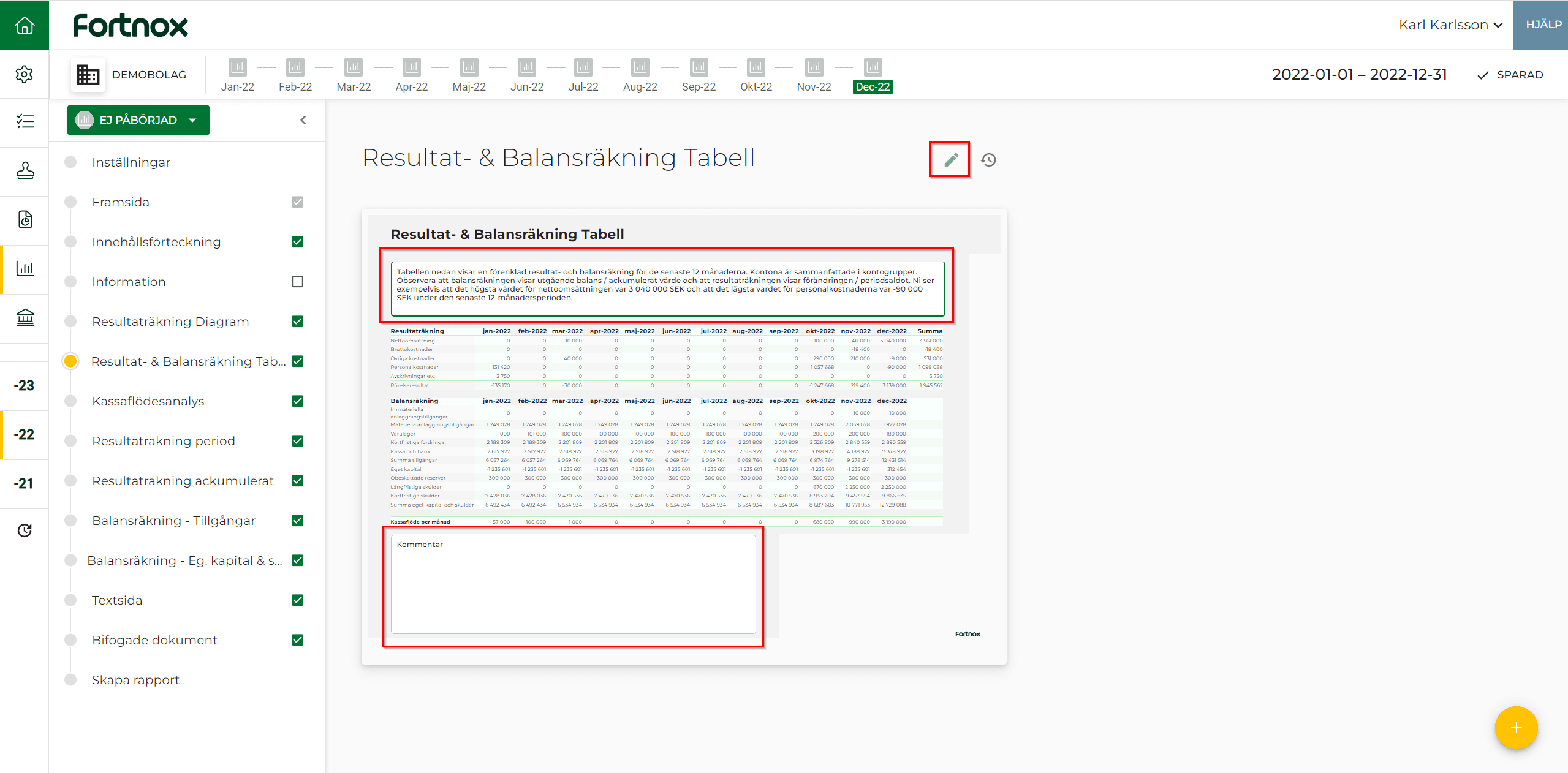Open the Kassaflödesanalys section
Screen dimensions: 1568x773
coord(148,401)
